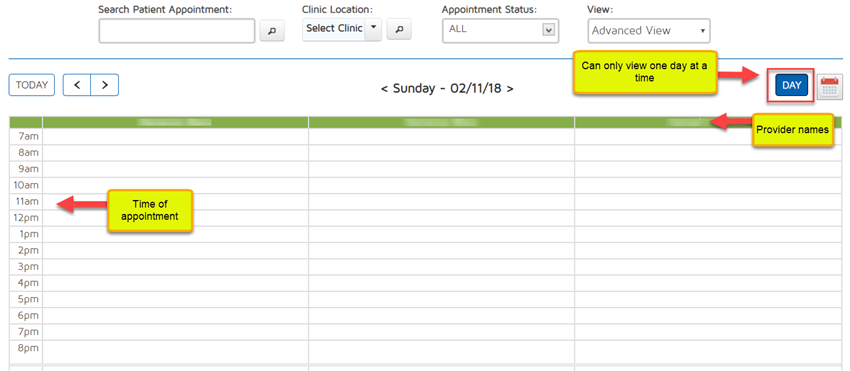The height and width of the screenshot is (371, 850).
Task: Select the DAY view button
Action: coord(791,86)
